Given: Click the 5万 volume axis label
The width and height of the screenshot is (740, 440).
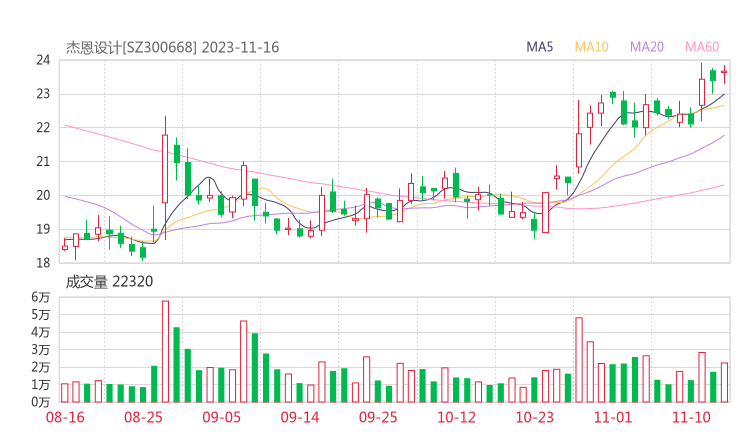Looking at the screenshot, I should pos(41,314).
